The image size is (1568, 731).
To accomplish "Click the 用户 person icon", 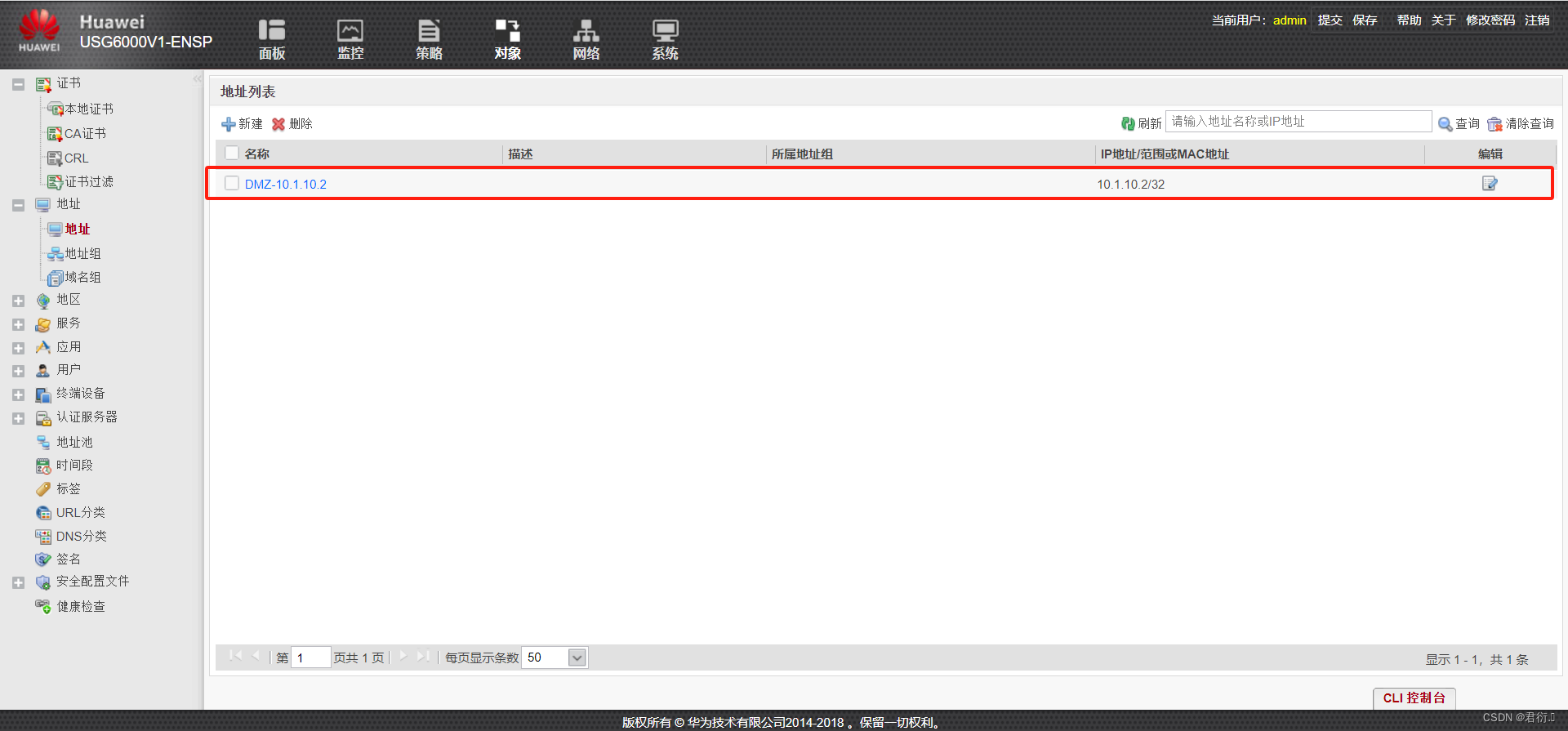I will (x=43, y=371).
